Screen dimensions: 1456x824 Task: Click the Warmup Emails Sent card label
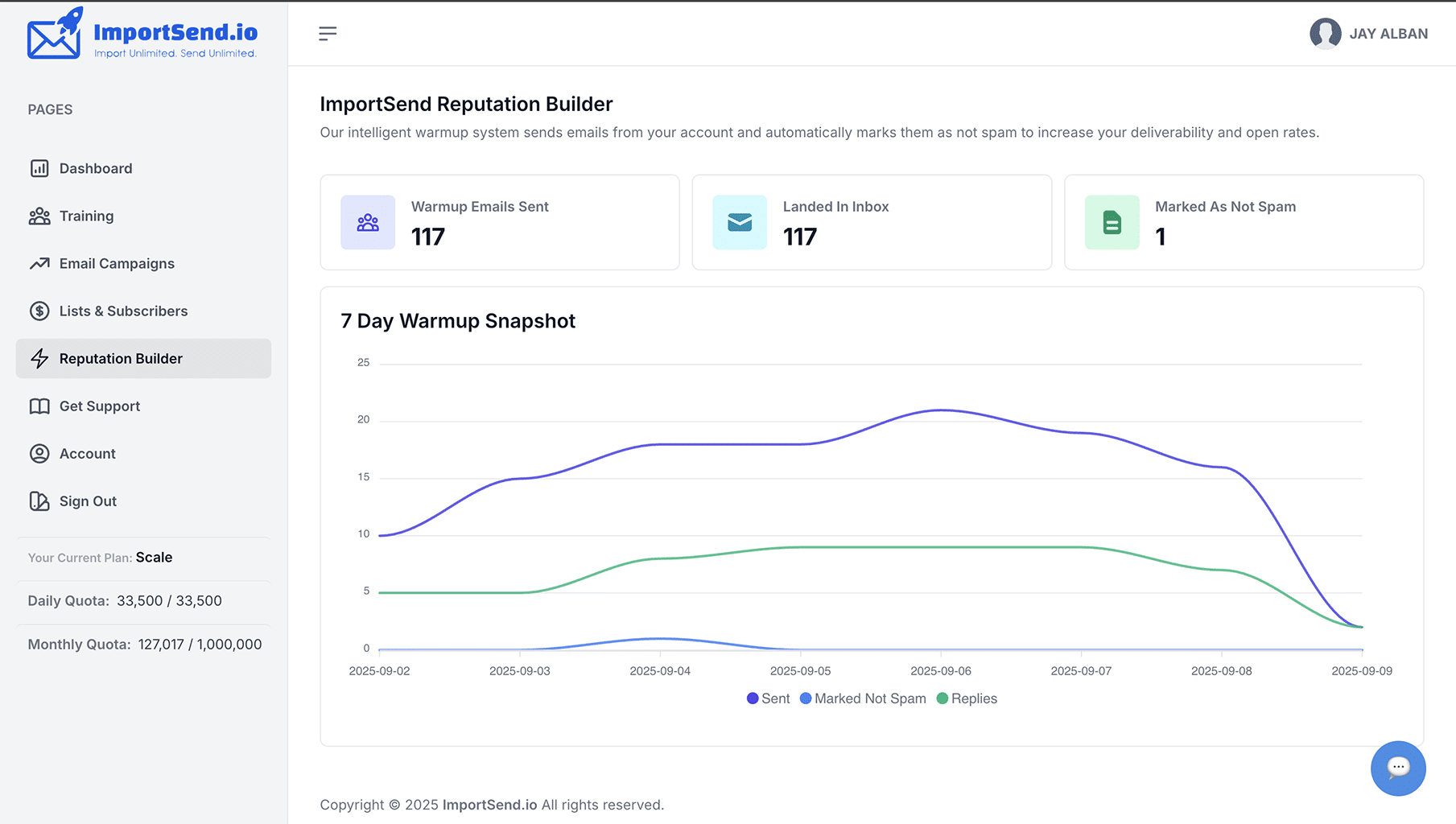click(x=480, y=207)
